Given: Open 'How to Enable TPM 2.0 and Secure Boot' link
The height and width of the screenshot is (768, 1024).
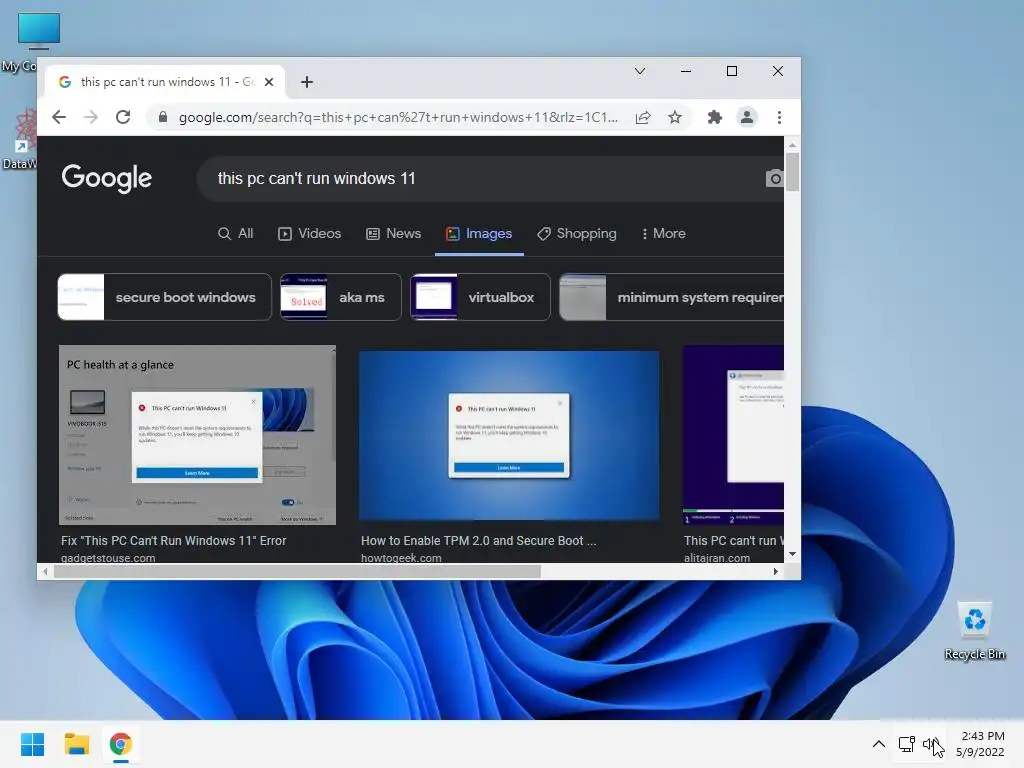Looking at the screenshot, I should click(x=479, y=541).
